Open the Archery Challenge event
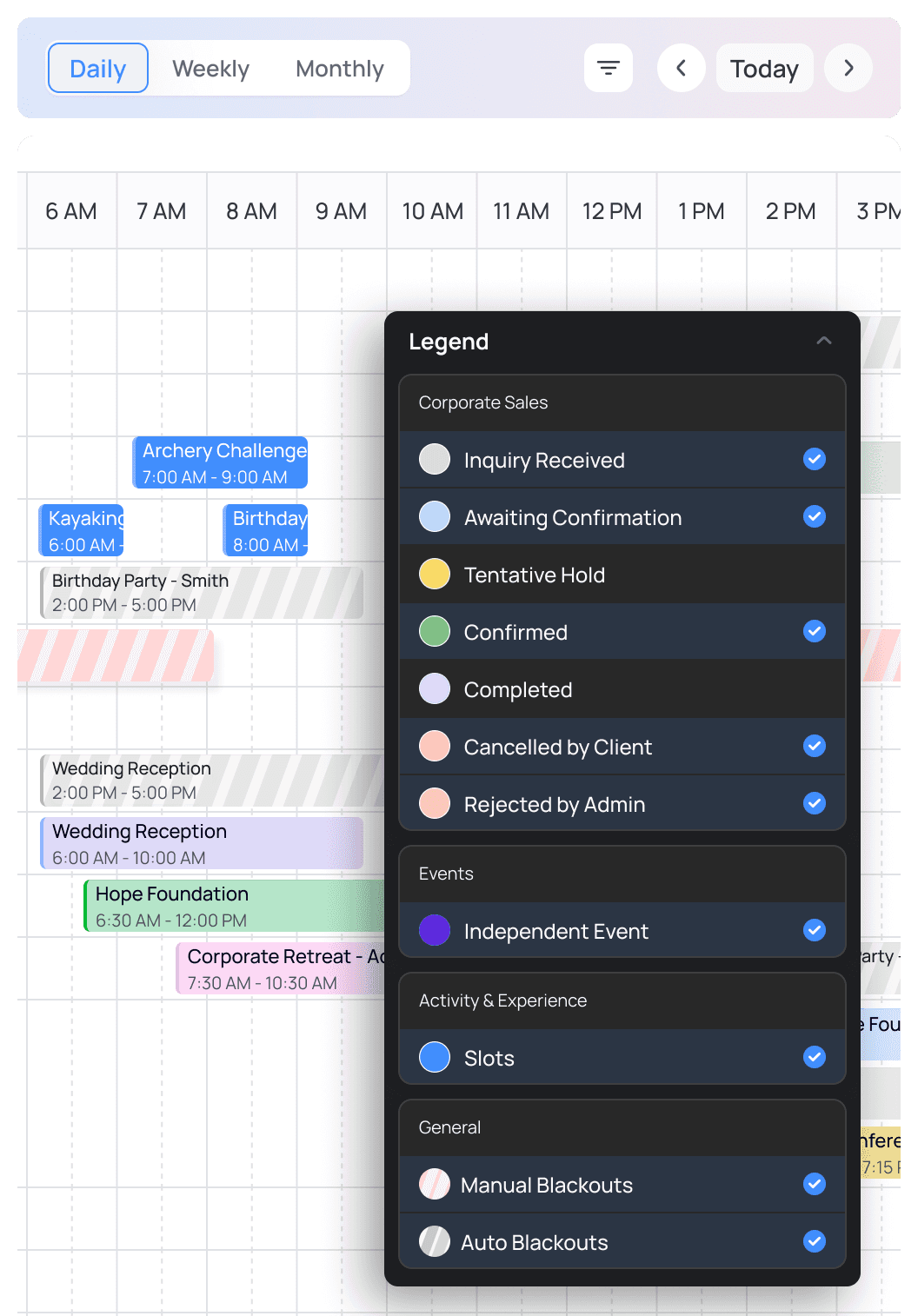918x1316 pixels. coord(220,462)
